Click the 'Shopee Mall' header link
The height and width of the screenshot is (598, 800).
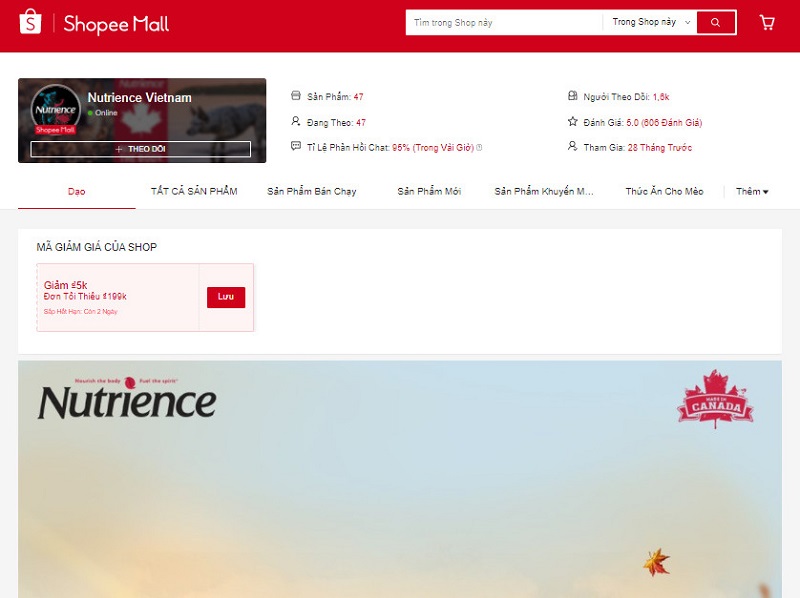116,24
